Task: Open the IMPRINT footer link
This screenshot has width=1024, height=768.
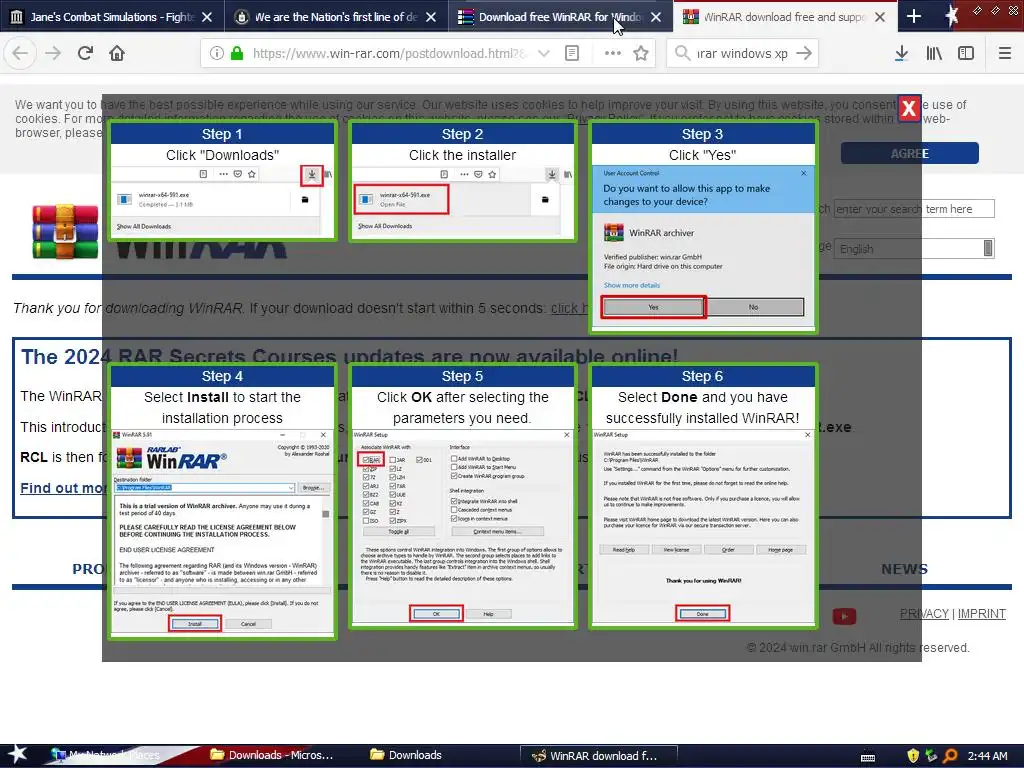Action: pos(982,614)
